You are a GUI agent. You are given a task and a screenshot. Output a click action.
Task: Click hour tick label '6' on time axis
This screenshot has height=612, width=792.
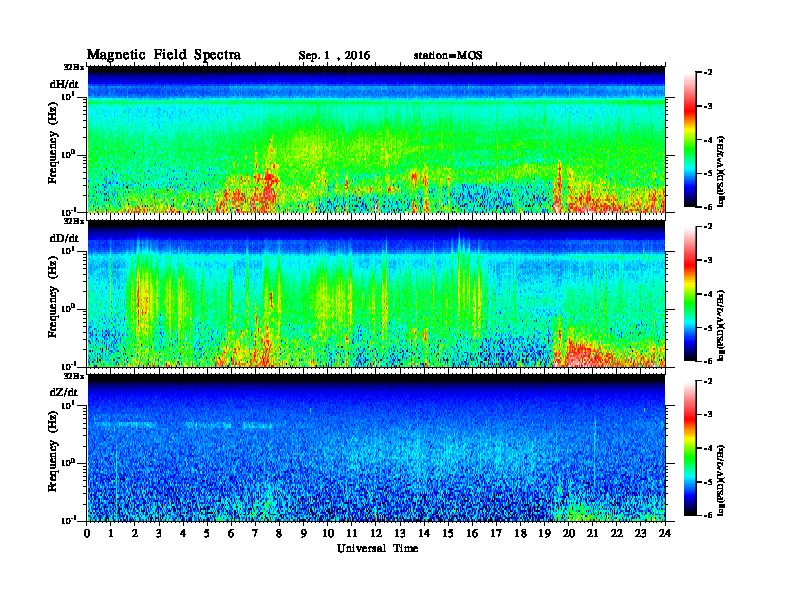tap(231, 533)
